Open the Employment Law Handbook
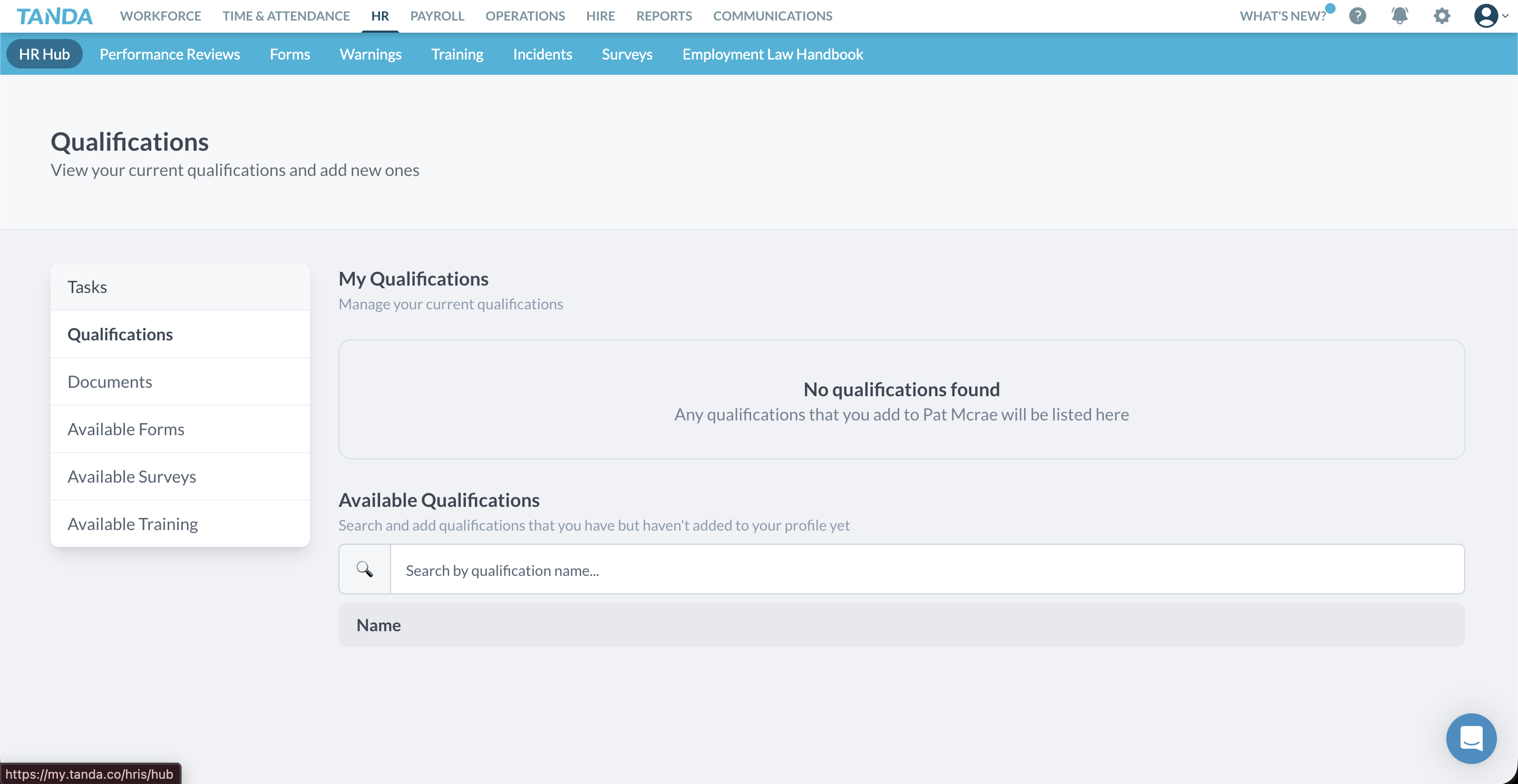1518x784 pixels. coord(773,54)
